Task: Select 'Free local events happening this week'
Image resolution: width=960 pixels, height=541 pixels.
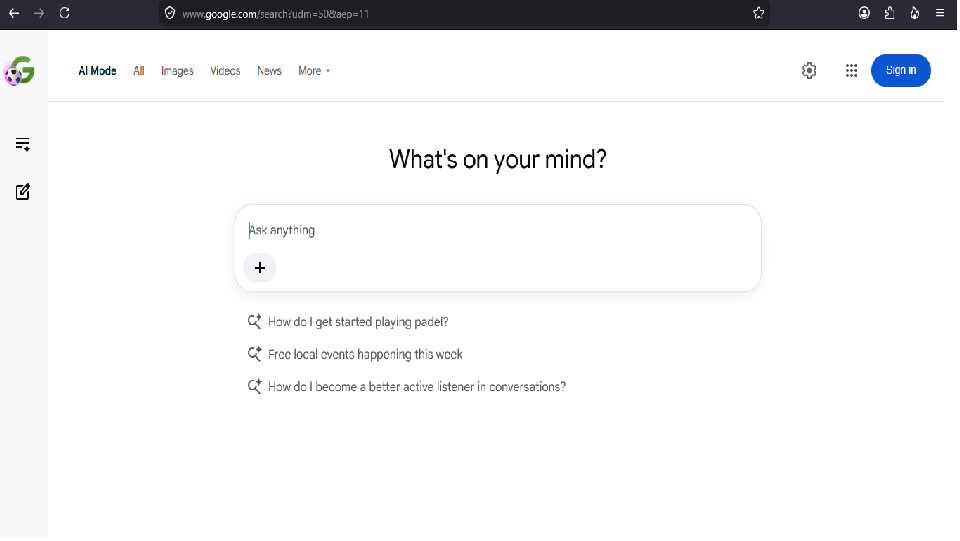Action: (366, 354)
